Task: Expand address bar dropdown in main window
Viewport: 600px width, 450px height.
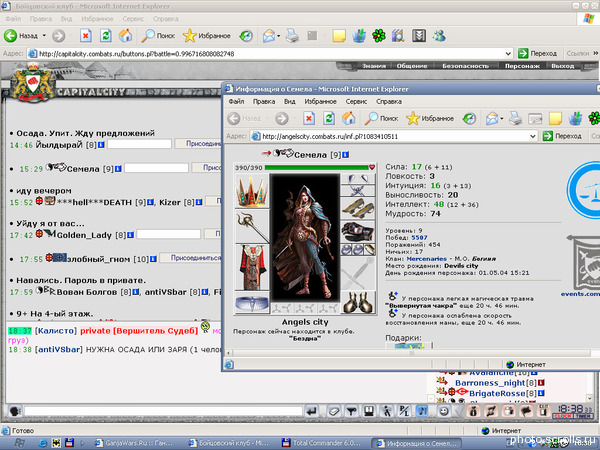Action: point(508,54)
